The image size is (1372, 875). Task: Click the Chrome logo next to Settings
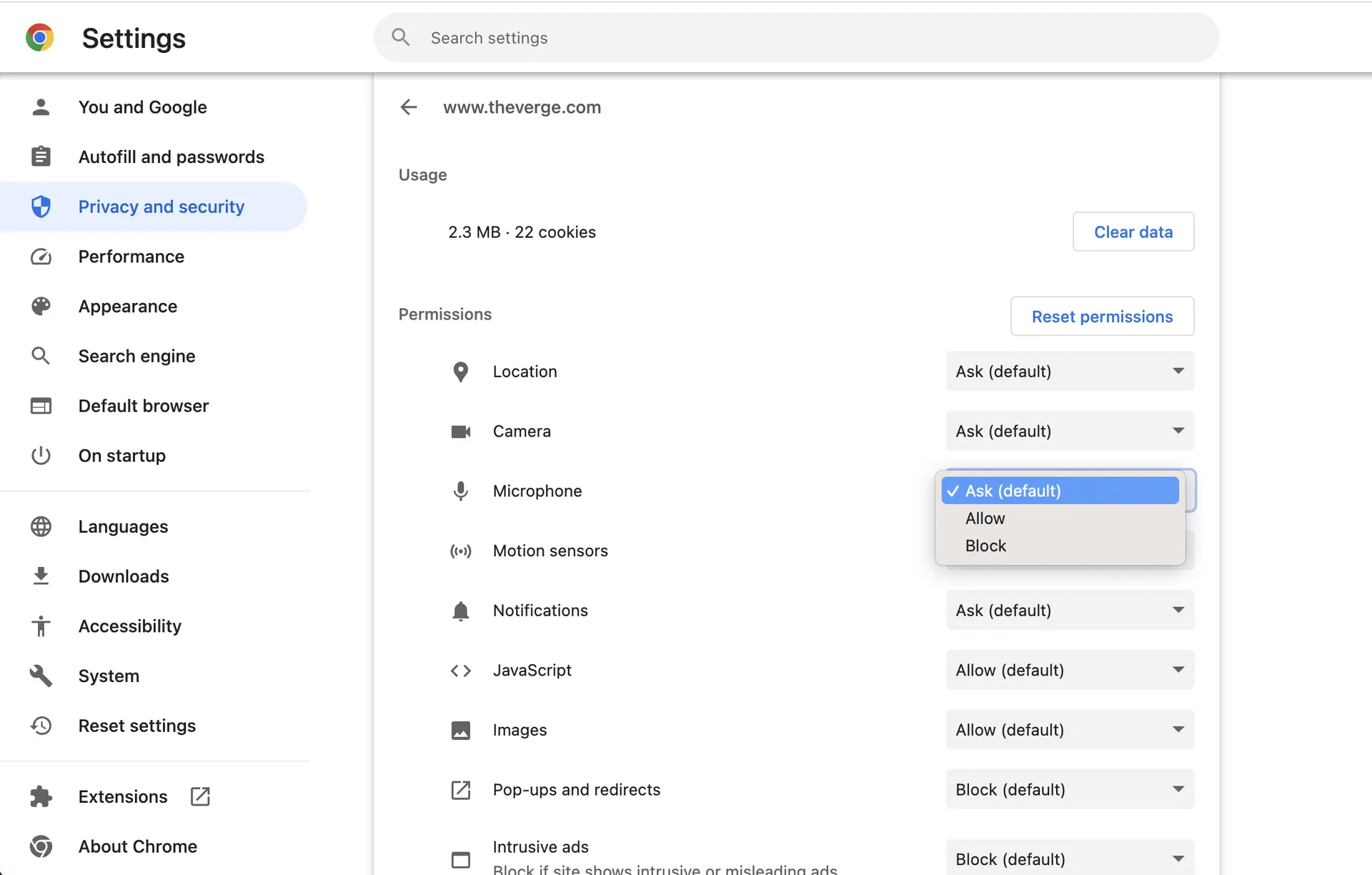point(40,38)
